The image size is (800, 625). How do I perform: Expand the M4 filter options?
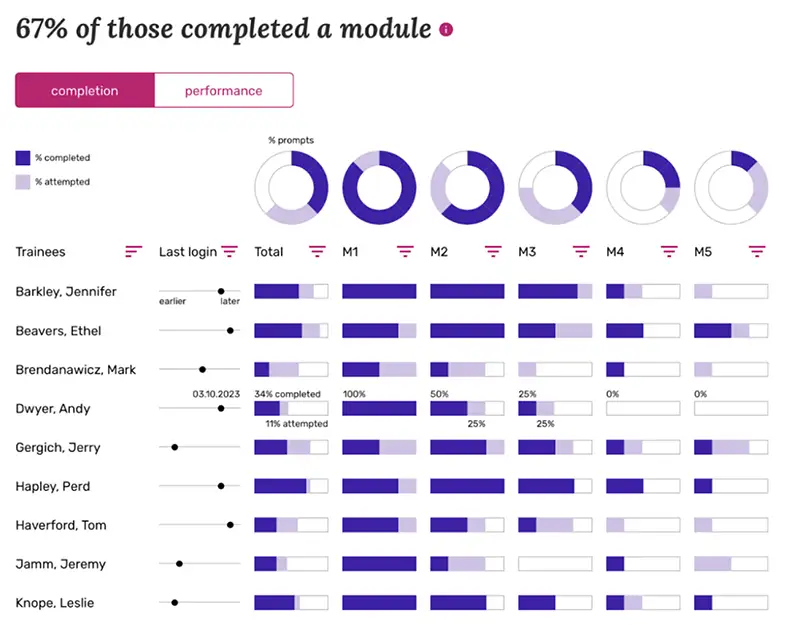pyautogui.click(x=667, y=252)
